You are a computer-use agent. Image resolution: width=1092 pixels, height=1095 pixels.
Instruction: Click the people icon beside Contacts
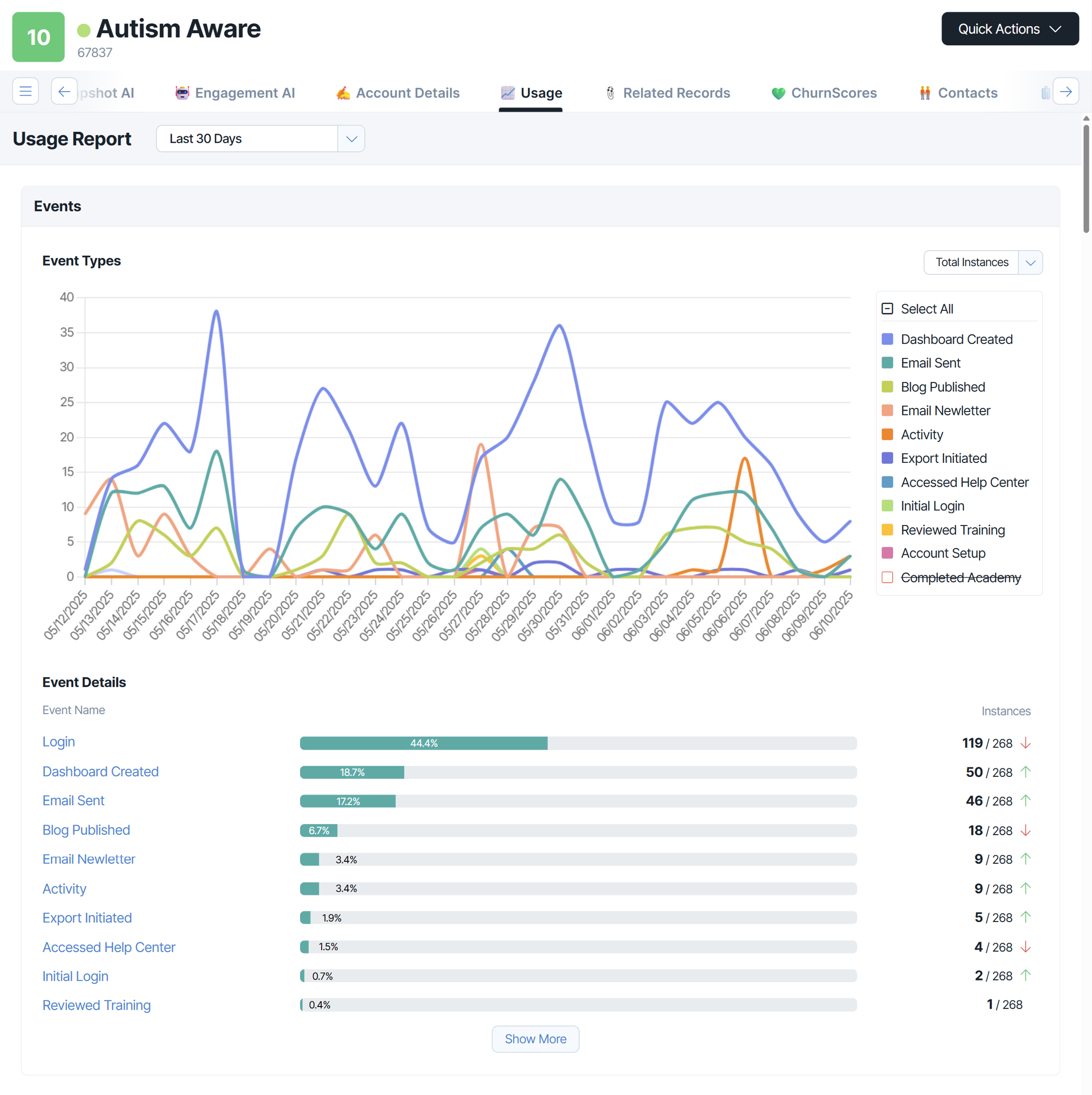(x=925, y=92)
